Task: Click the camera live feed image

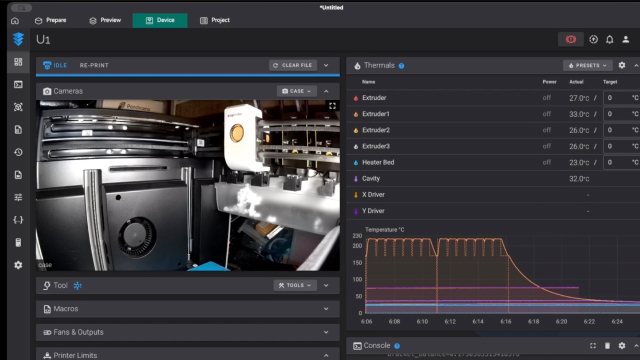Action: [188, 185]
